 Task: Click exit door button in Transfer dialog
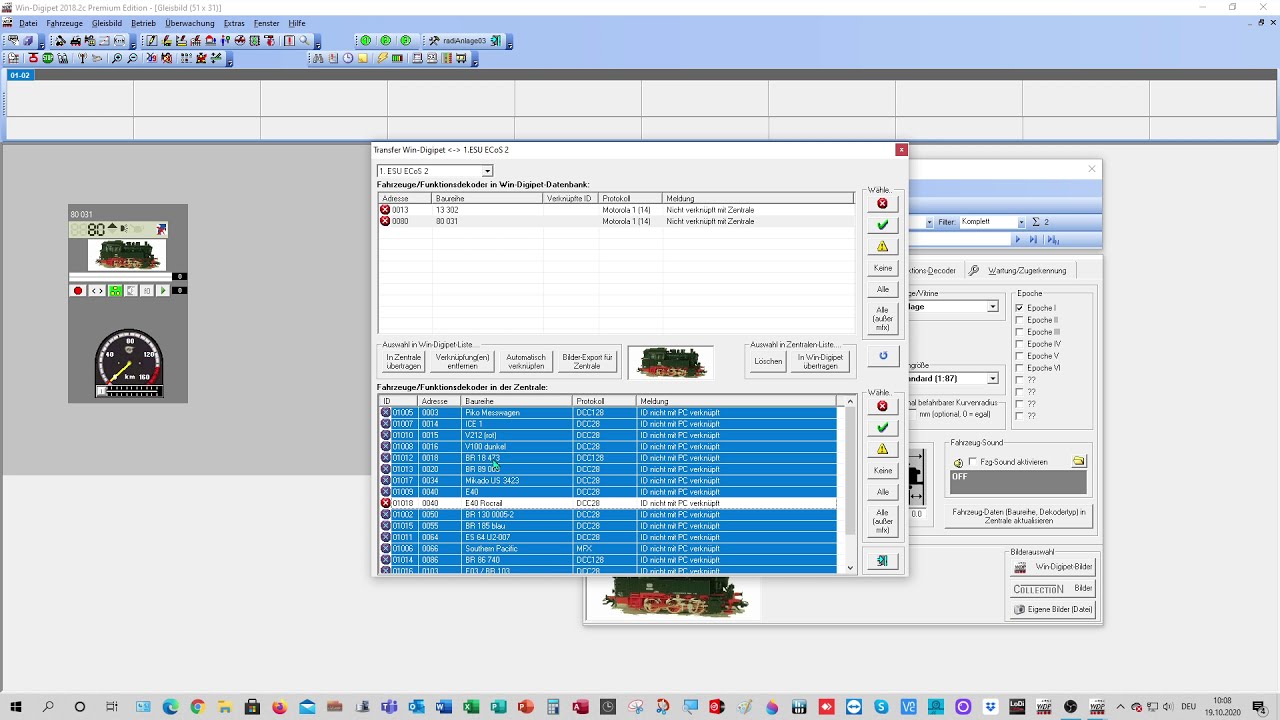tap(882, 561)
